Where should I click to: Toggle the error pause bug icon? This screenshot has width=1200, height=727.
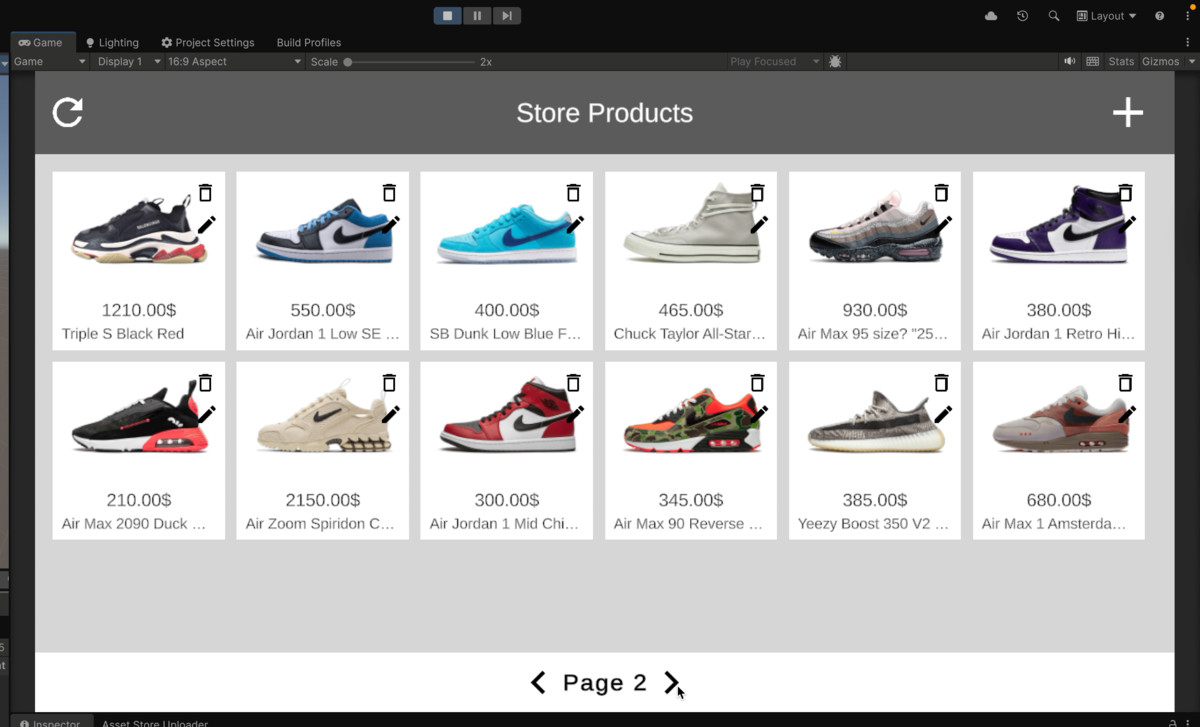click(835, 61)
